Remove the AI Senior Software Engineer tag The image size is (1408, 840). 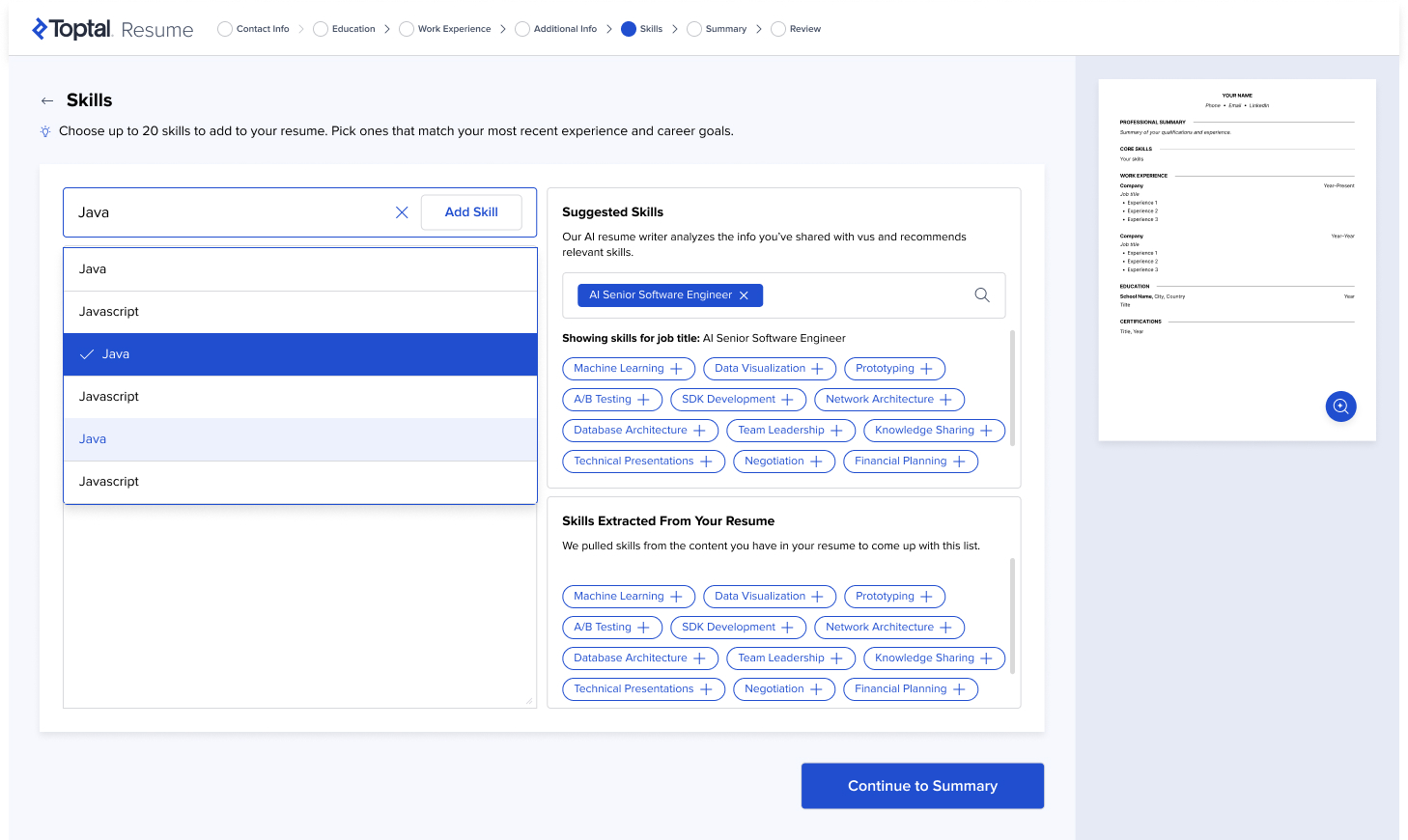point(744,295)
